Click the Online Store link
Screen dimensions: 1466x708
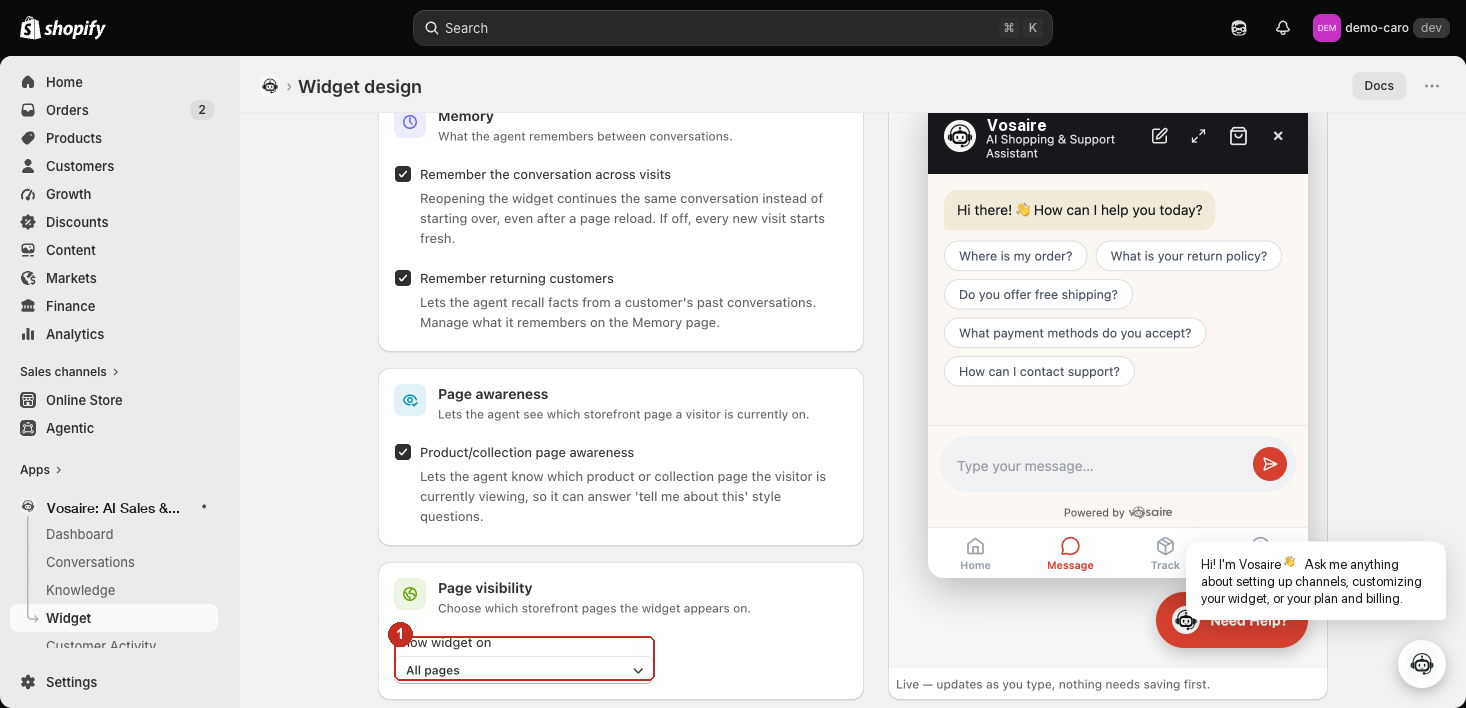[84, 400]
